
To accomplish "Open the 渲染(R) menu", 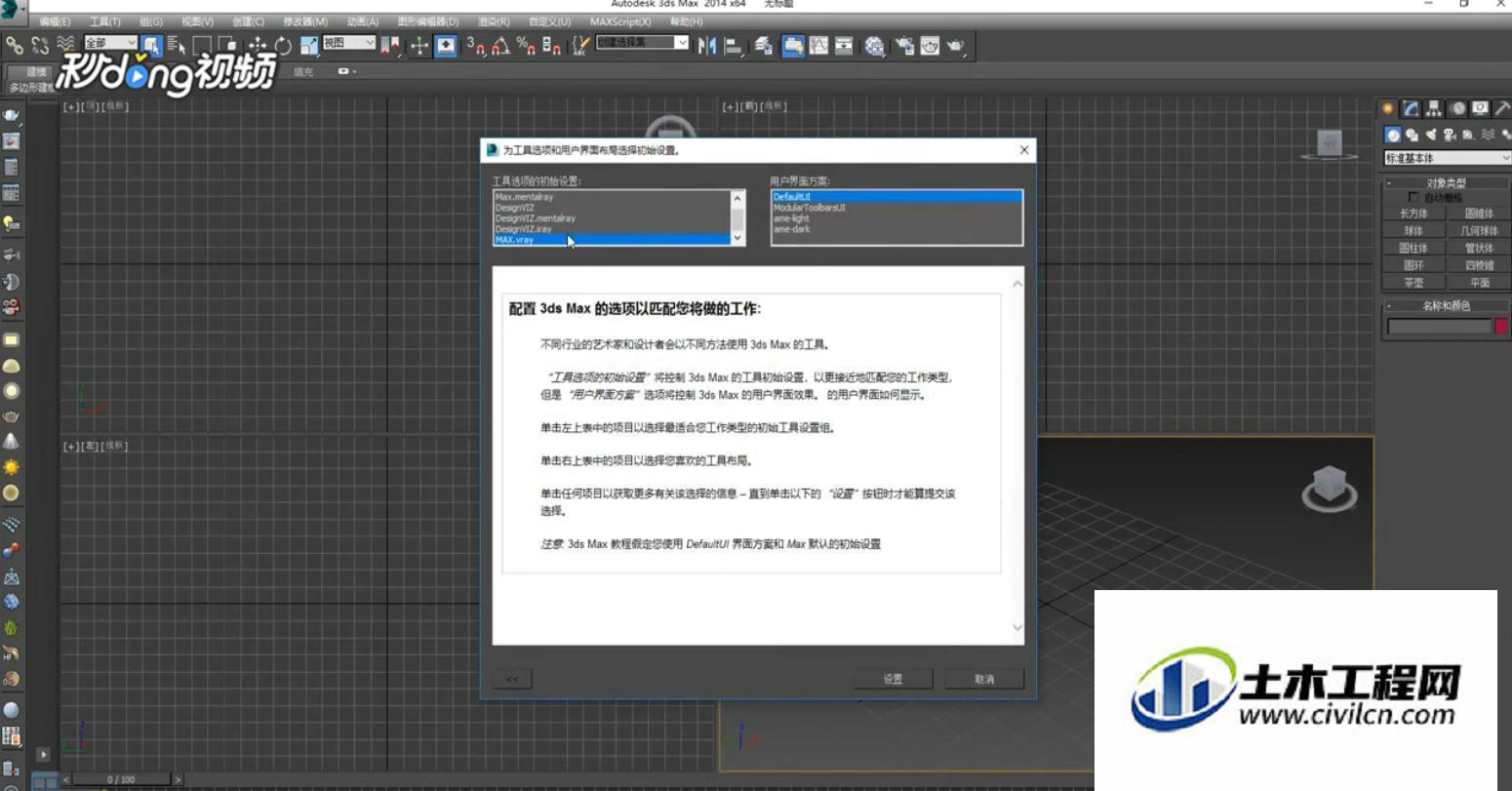I will click(494, 21).
